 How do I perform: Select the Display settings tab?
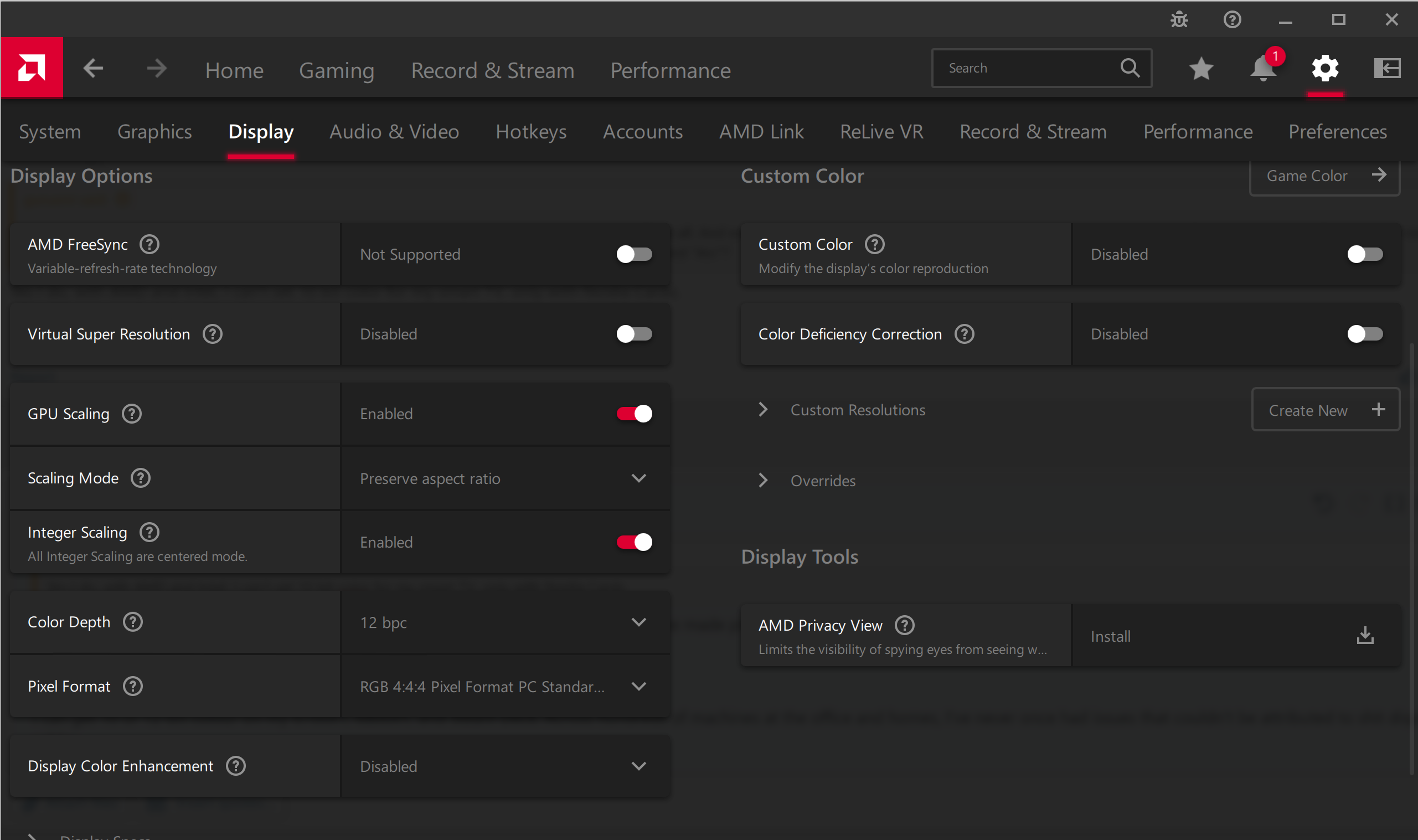[261, 132]
